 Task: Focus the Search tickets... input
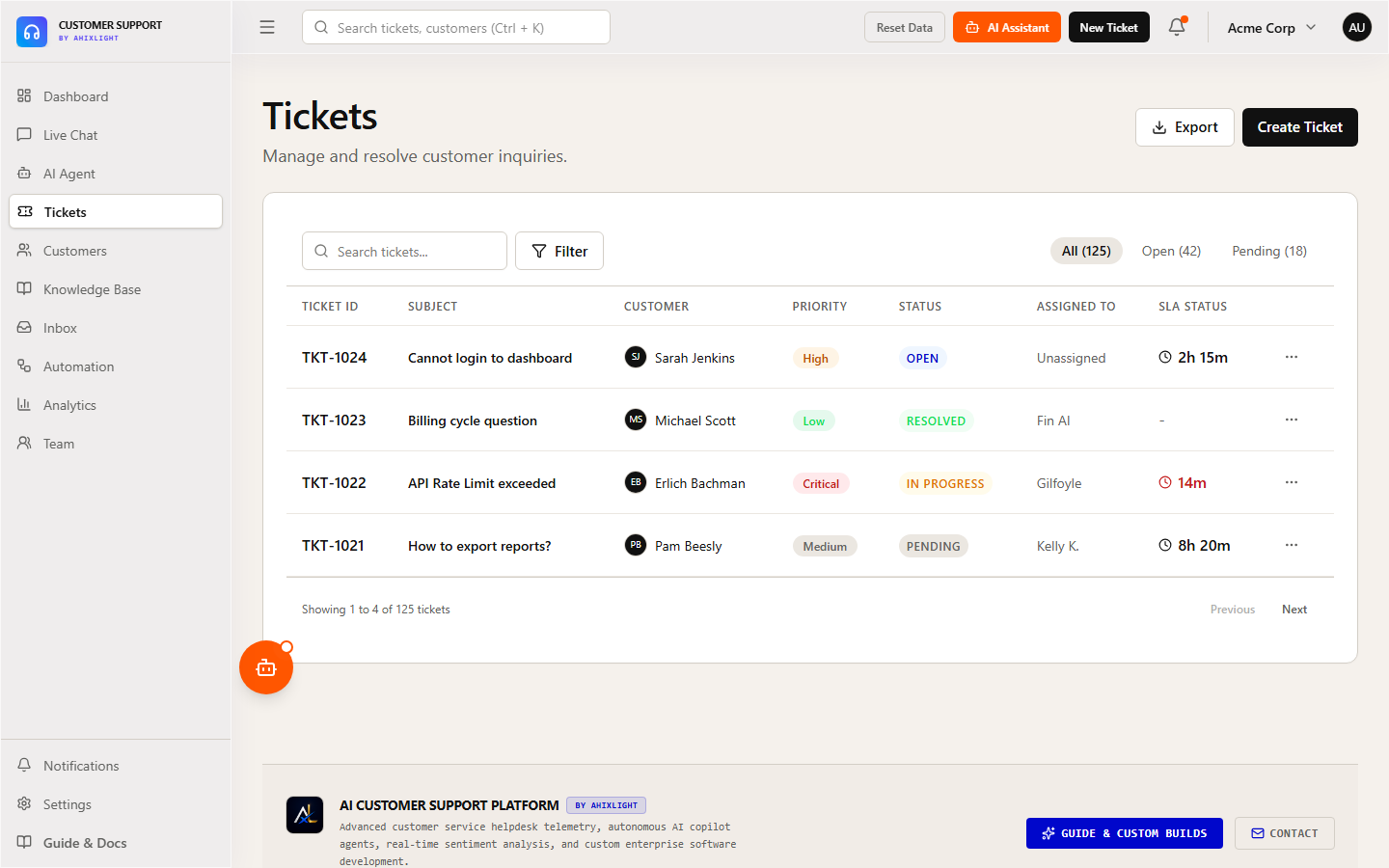(404, 251)
